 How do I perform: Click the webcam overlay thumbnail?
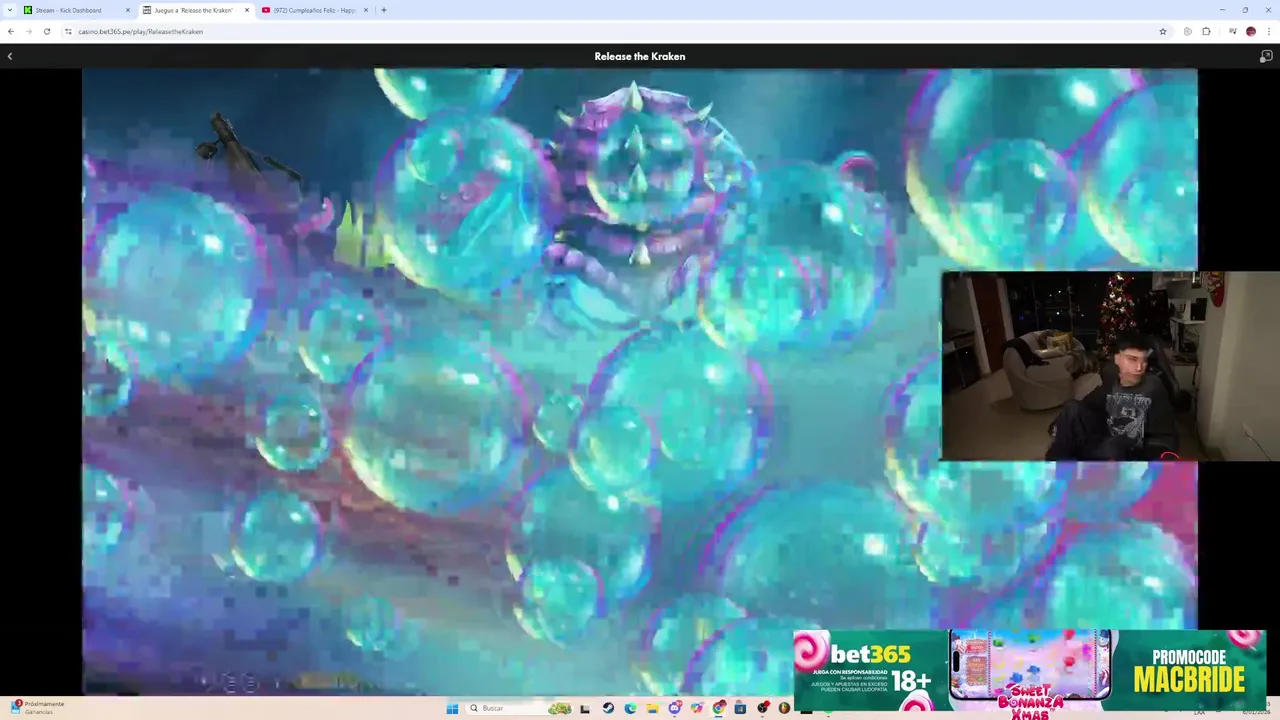click(1110, 366)
